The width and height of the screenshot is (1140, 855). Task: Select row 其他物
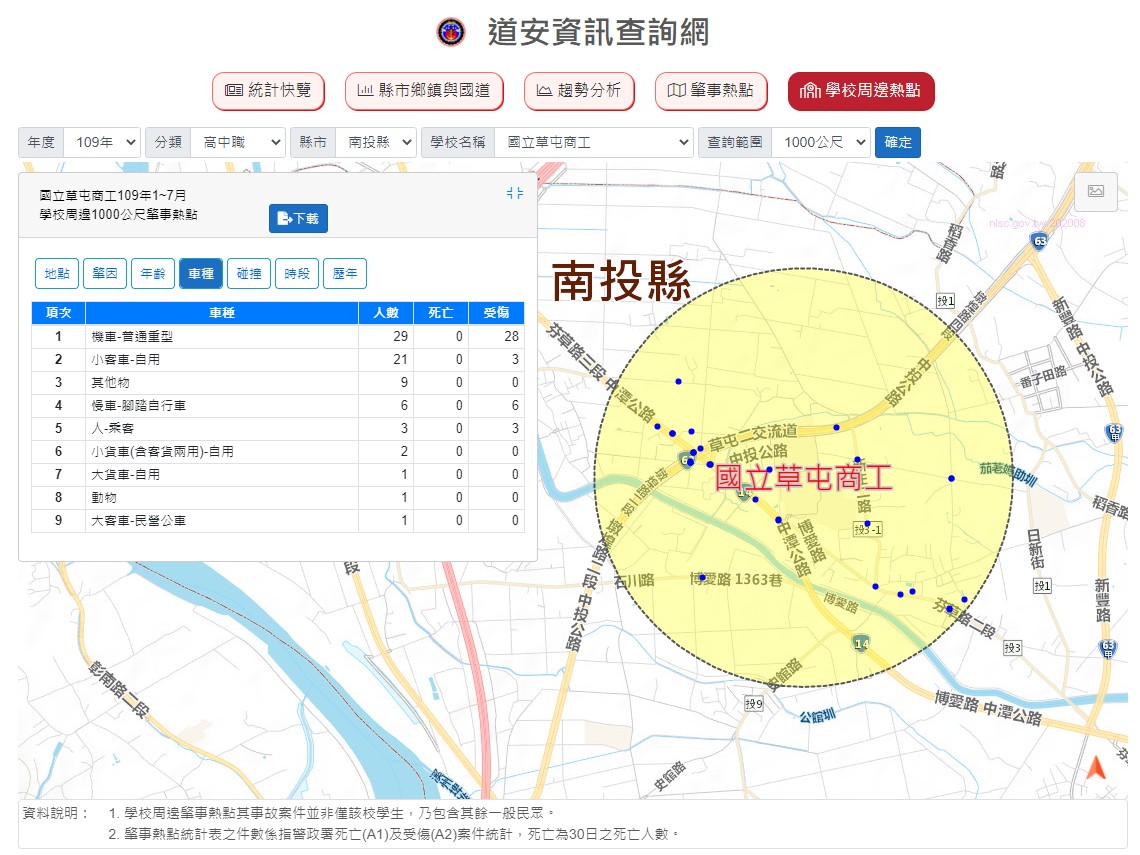point(278,382)
